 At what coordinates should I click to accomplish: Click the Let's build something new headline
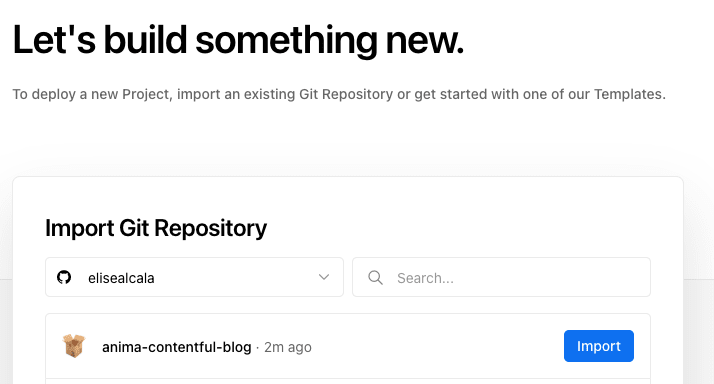coord(238,41)
